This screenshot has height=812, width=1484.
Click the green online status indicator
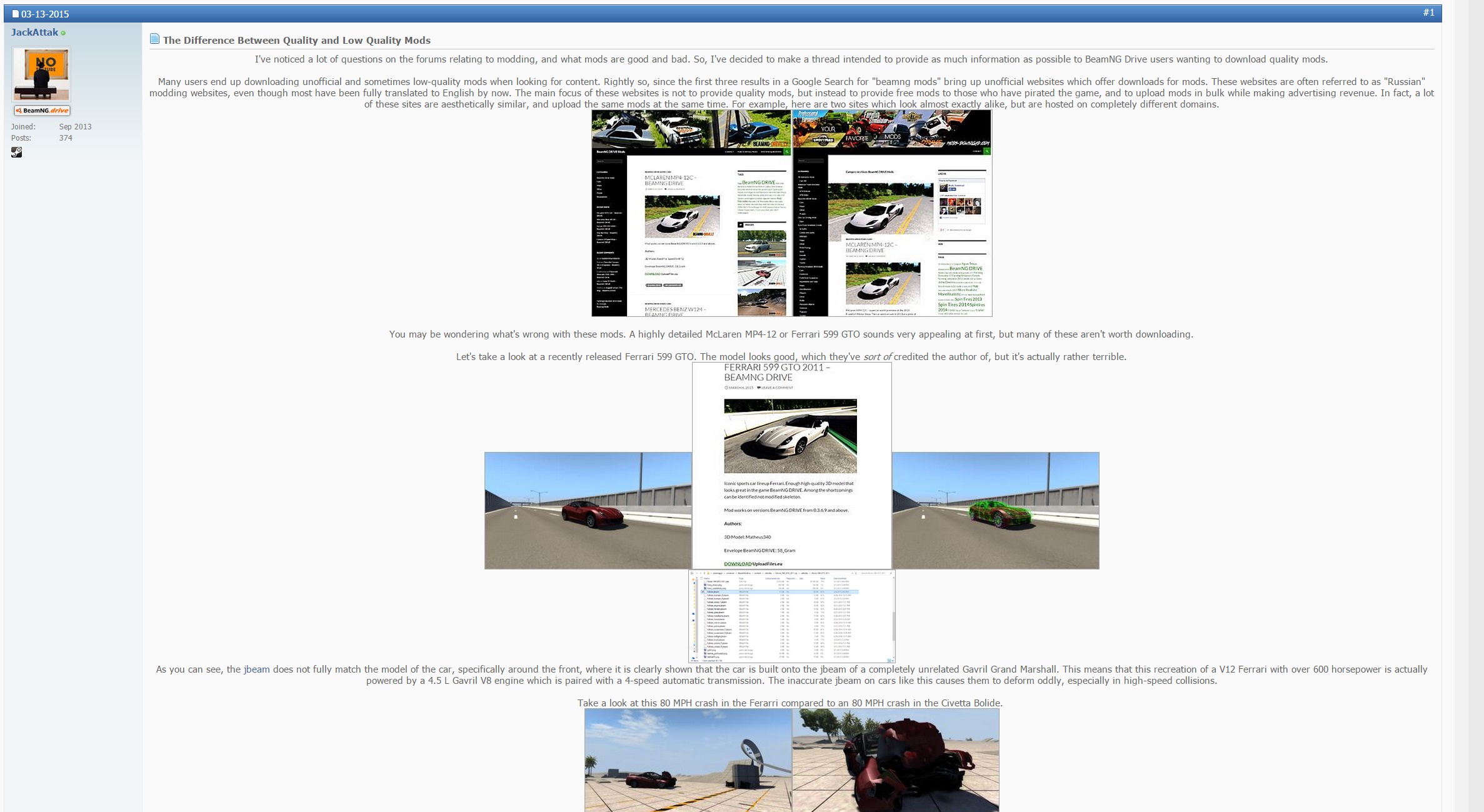63,33
